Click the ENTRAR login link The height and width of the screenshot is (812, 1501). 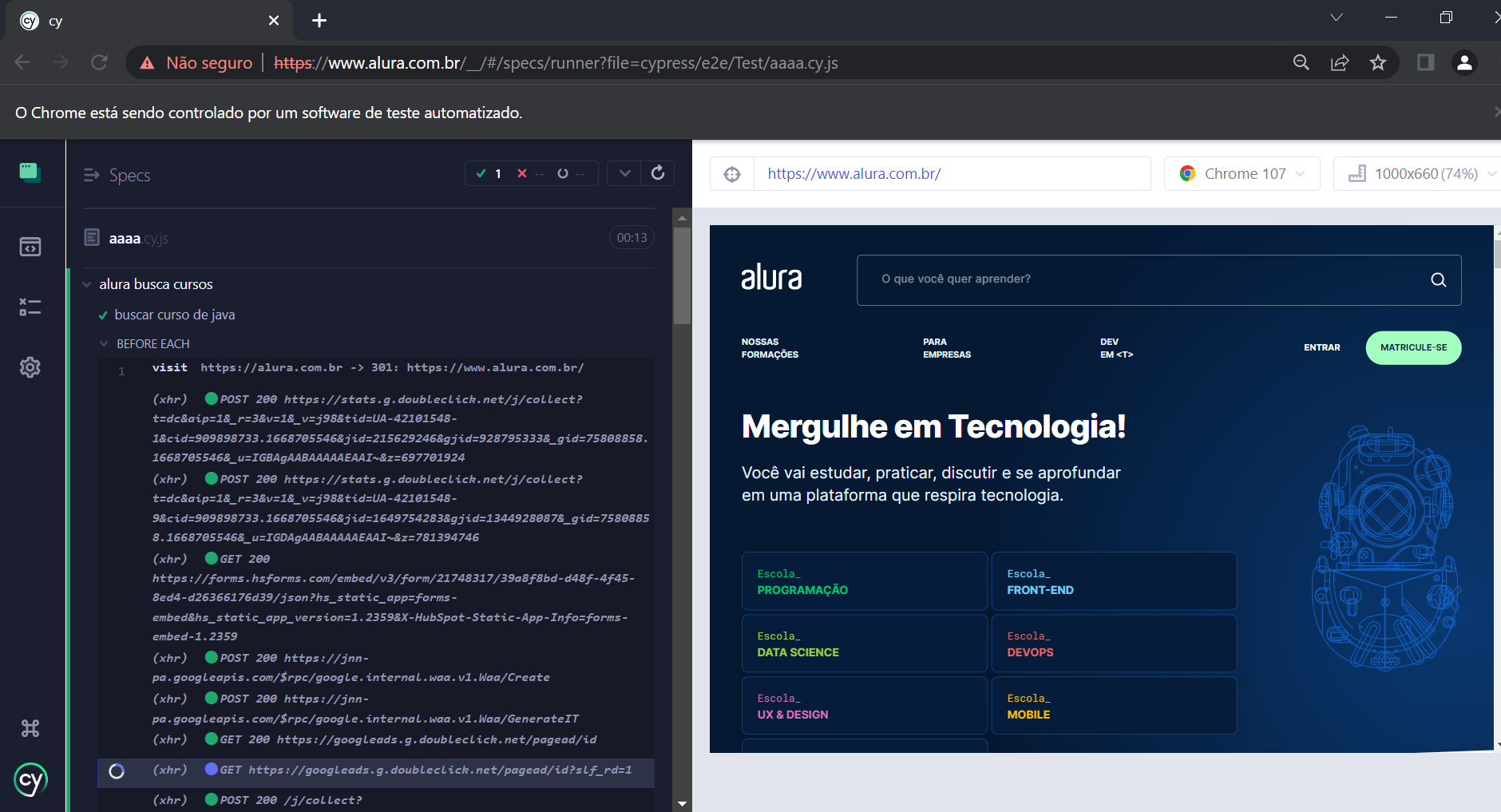click(x=1322, y=347)
